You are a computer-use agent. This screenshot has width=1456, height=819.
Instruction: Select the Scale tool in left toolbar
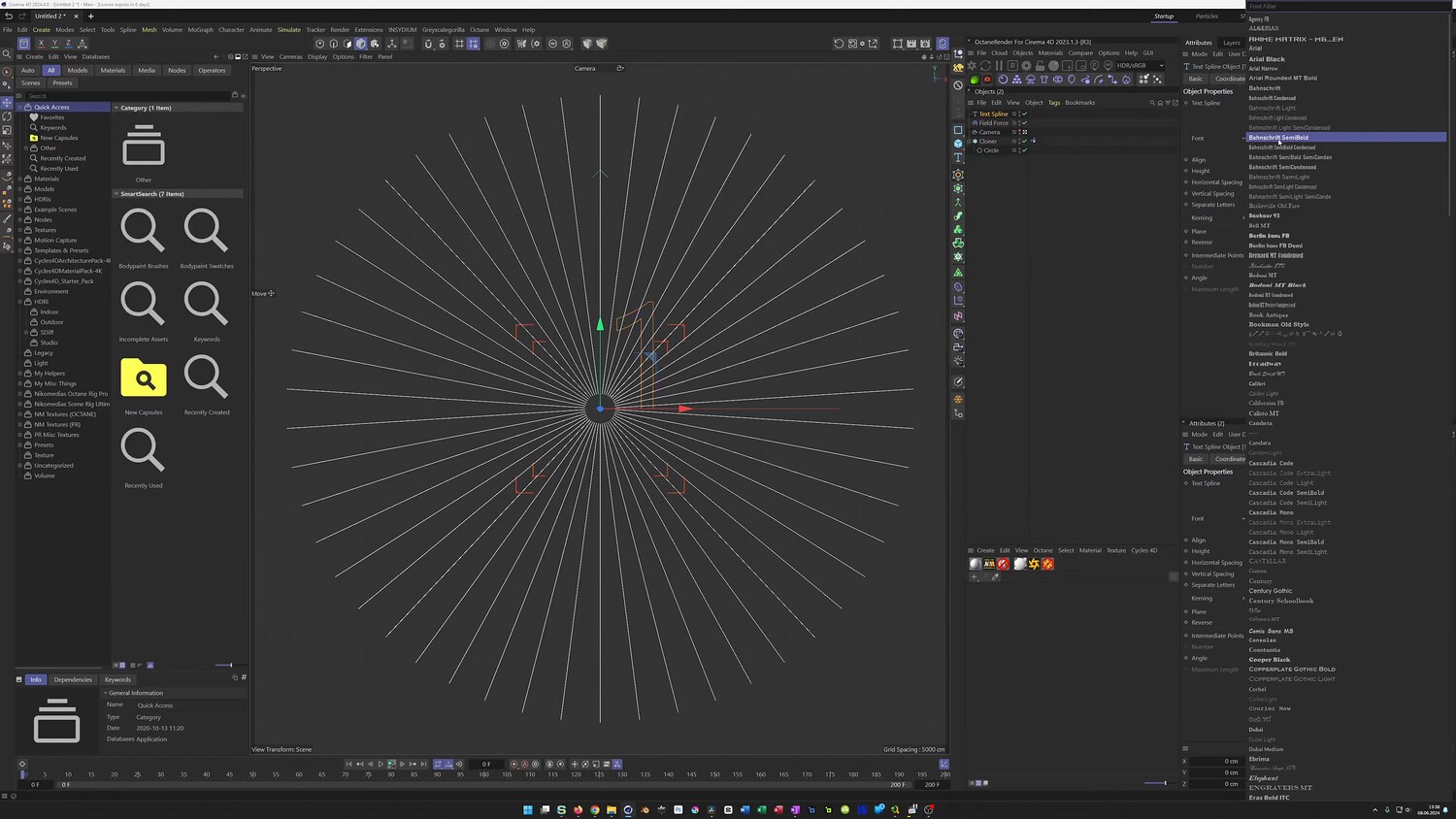tap(7, 130)
